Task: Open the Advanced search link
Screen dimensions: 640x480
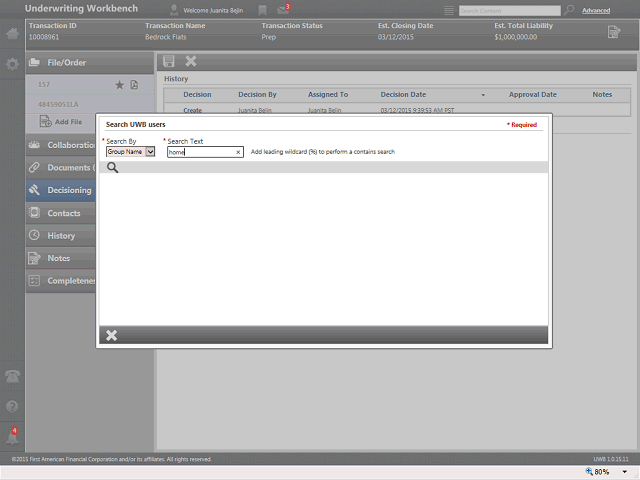Action: click(596, 11)
